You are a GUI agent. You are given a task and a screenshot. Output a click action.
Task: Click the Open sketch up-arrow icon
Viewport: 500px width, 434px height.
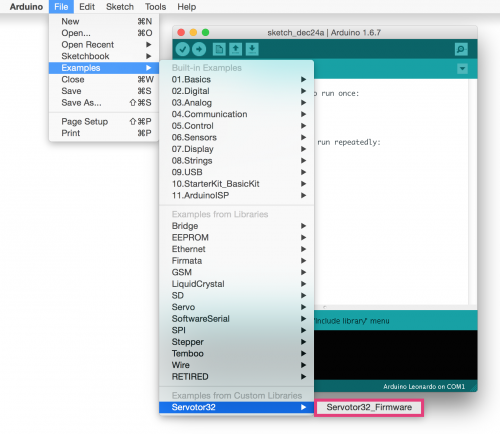tap(236, 49)
